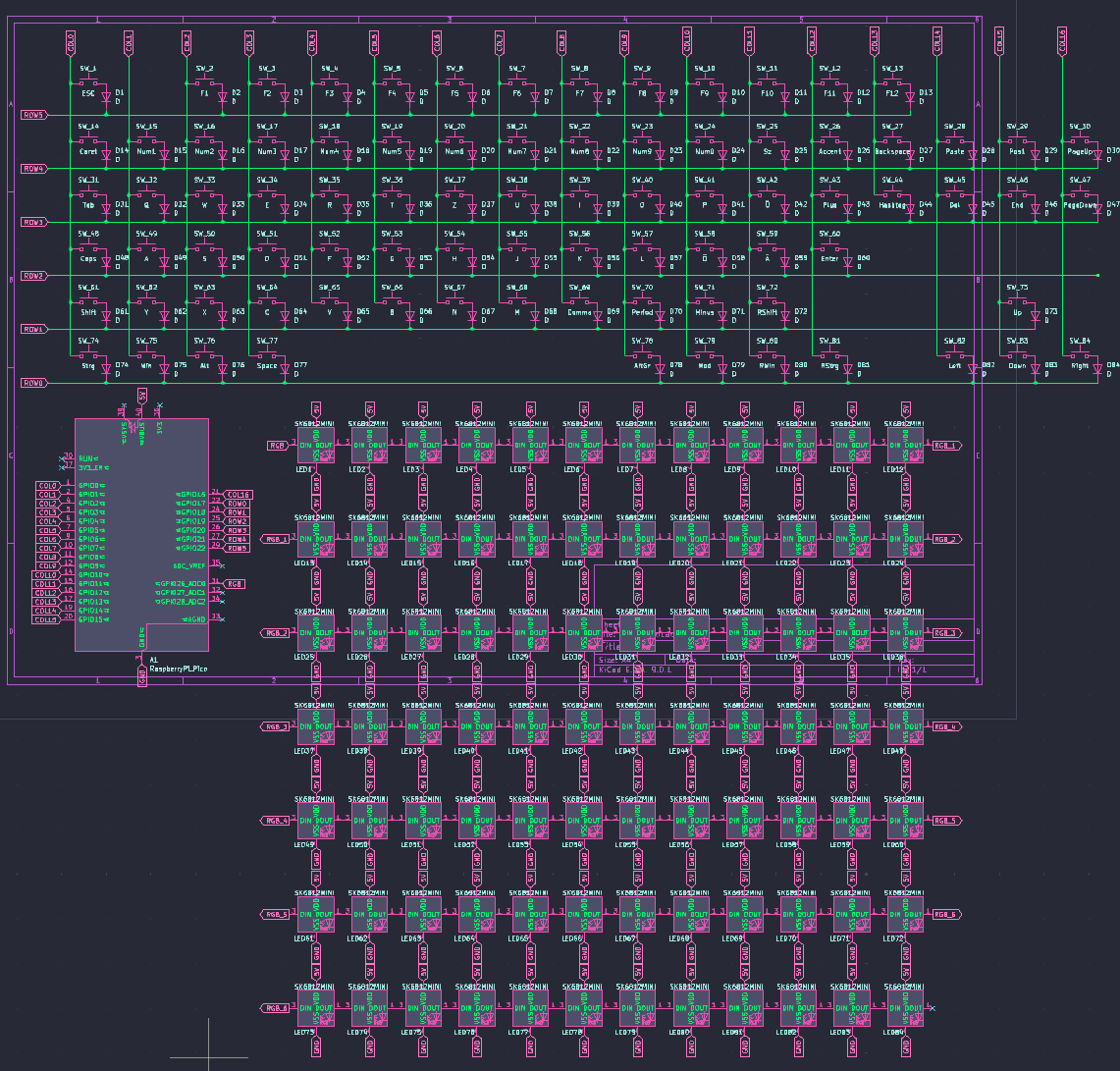1120x1071 pixels.
Task: Click the D84 diode reference text
Action: [1113, 365]
